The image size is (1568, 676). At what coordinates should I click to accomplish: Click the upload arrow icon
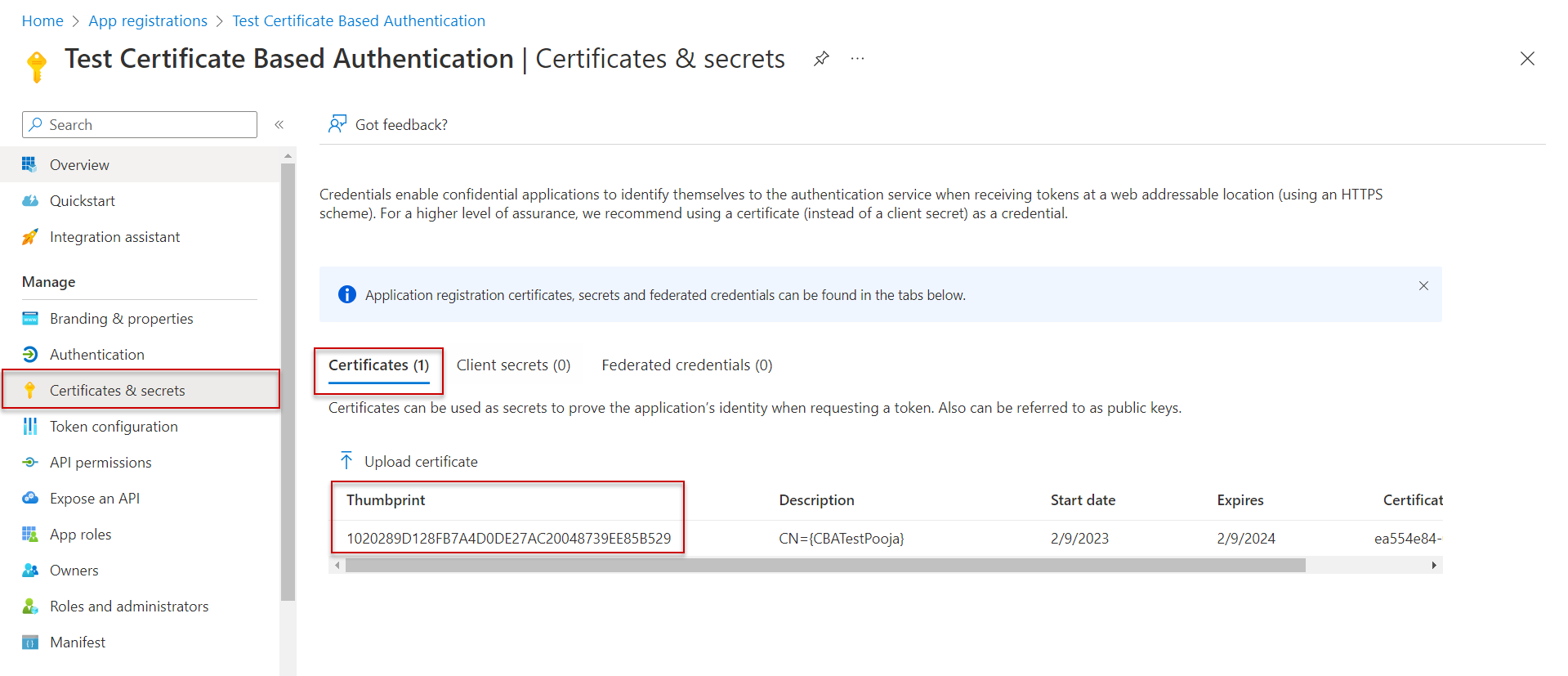[346, 461]
